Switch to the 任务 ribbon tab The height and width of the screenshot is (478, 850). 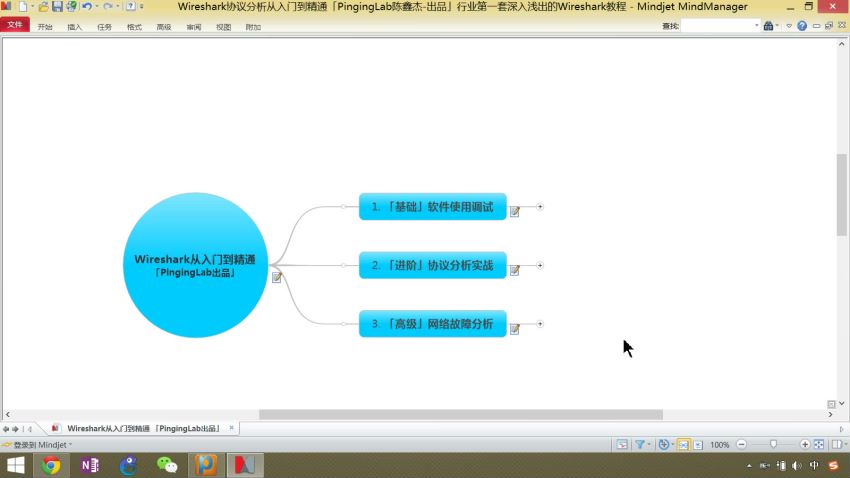coord(104,27)
